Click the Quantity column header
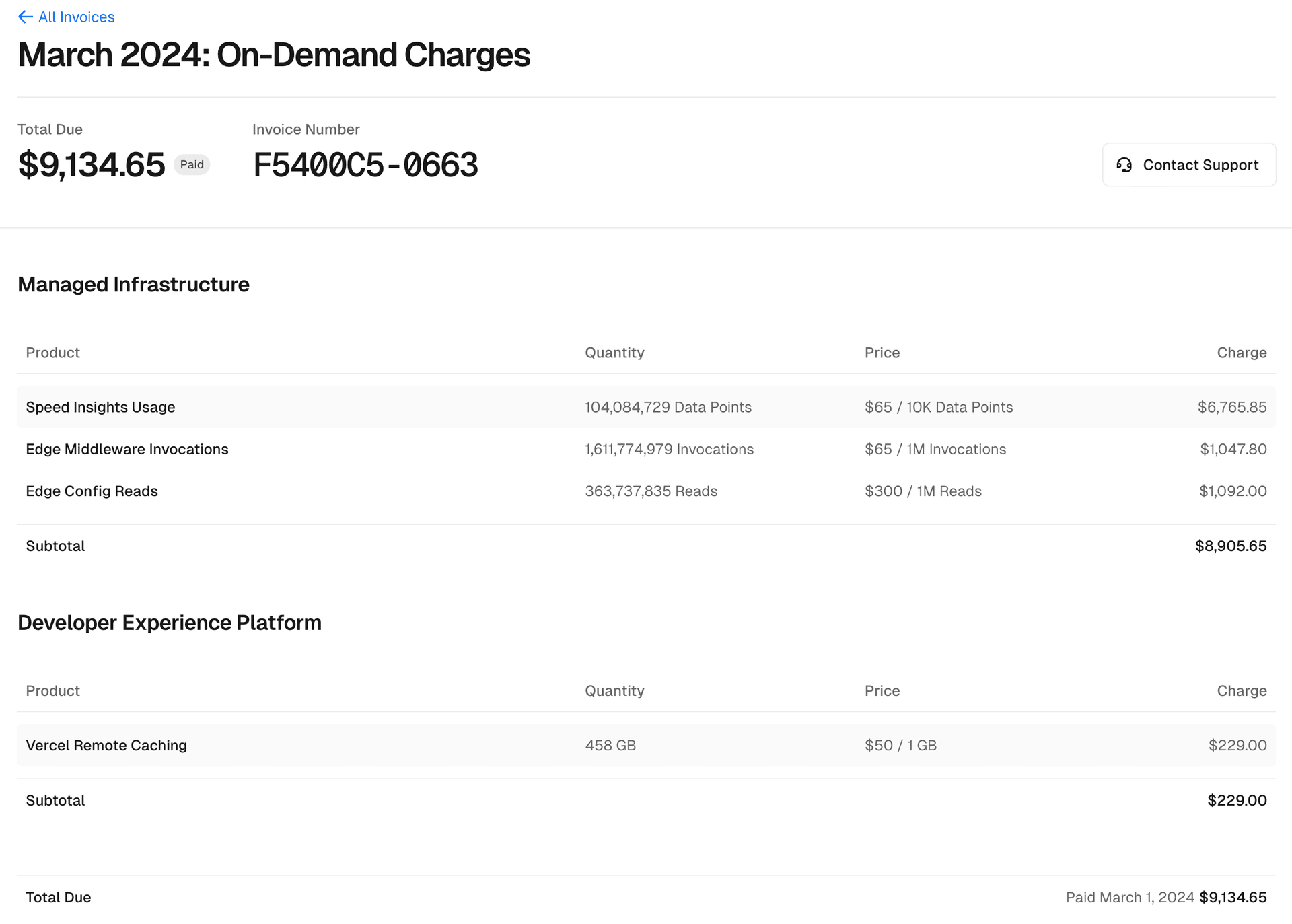This screenshot has width=1292, height=924. coord(614,352)
